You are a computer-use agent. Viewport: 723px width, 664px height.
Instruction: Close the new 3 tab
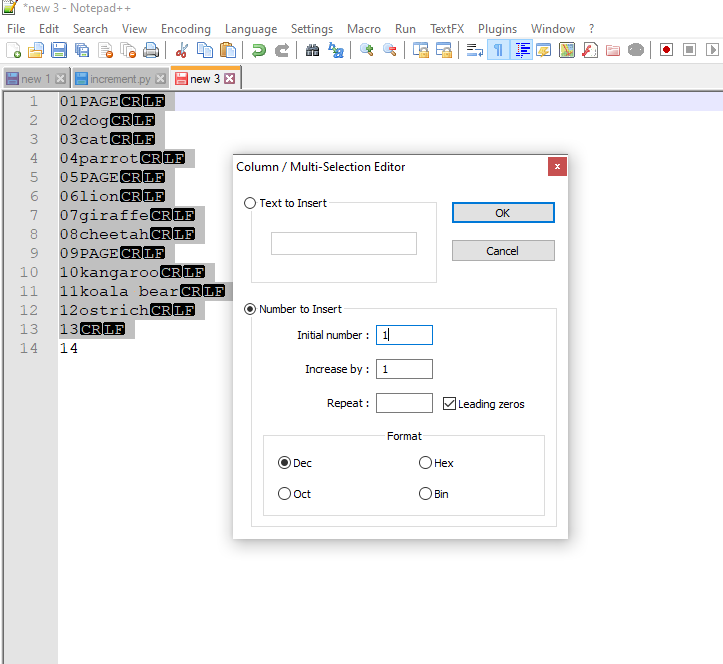229,79
